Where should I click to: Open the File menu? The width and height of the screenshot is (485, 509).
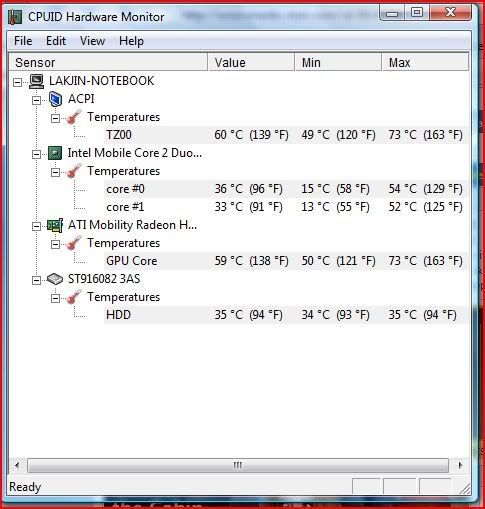click(23, 41)
